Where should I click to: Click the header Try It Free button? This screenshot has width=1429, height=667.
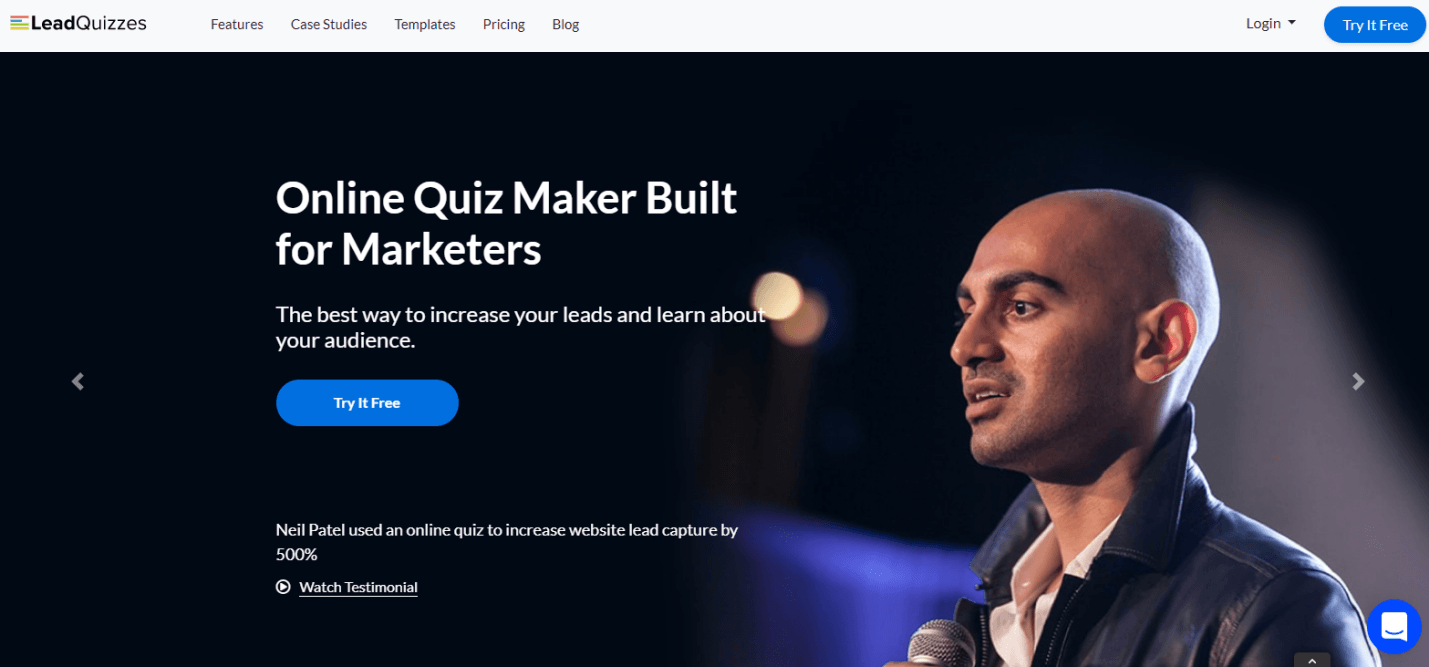pos(1375,24)
